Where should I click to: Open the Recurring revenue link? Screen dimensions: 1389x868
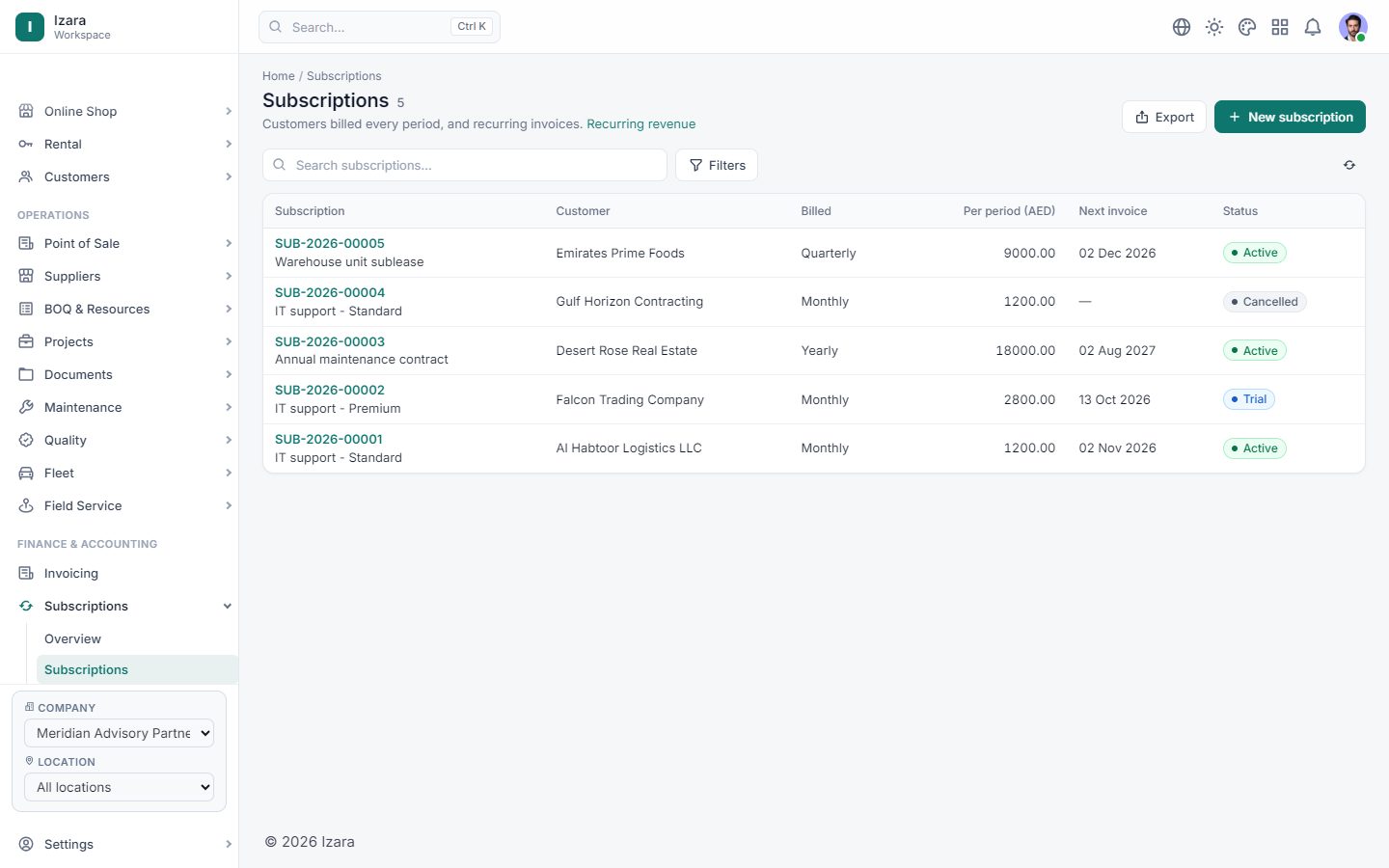[x=640, y=124]
